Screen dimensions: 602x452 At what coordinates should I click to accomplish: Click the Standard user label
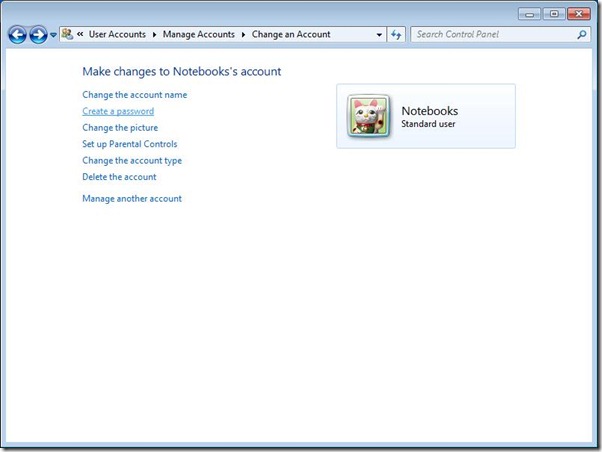428,124
